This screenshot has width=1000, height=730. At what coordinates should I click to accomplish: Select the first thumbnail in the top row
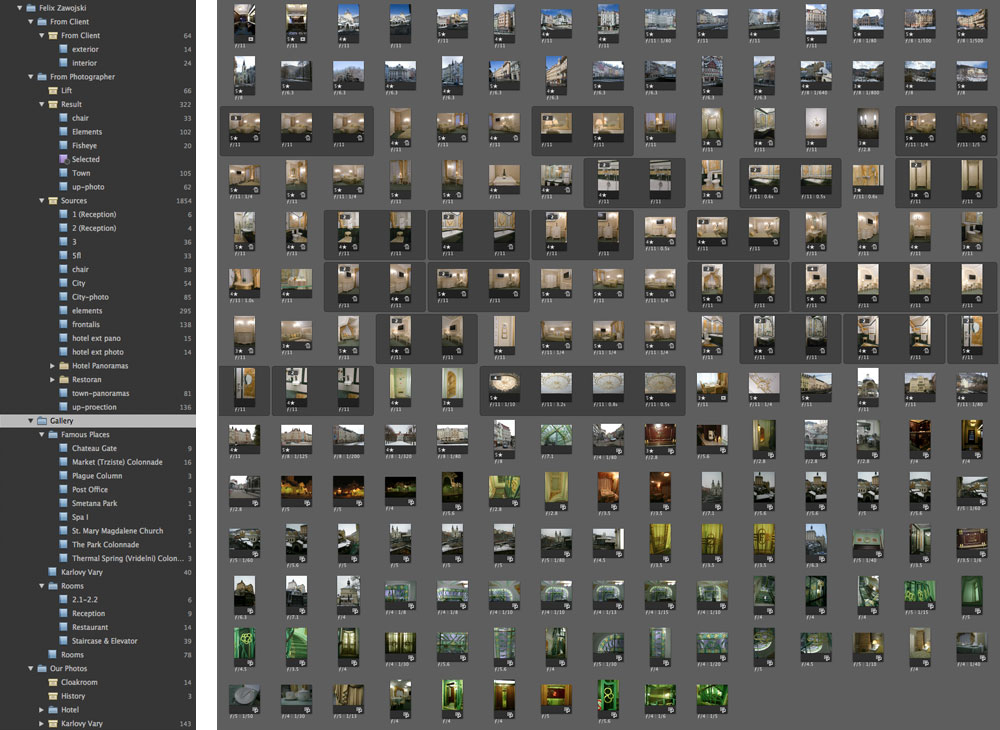pos(244,22)
